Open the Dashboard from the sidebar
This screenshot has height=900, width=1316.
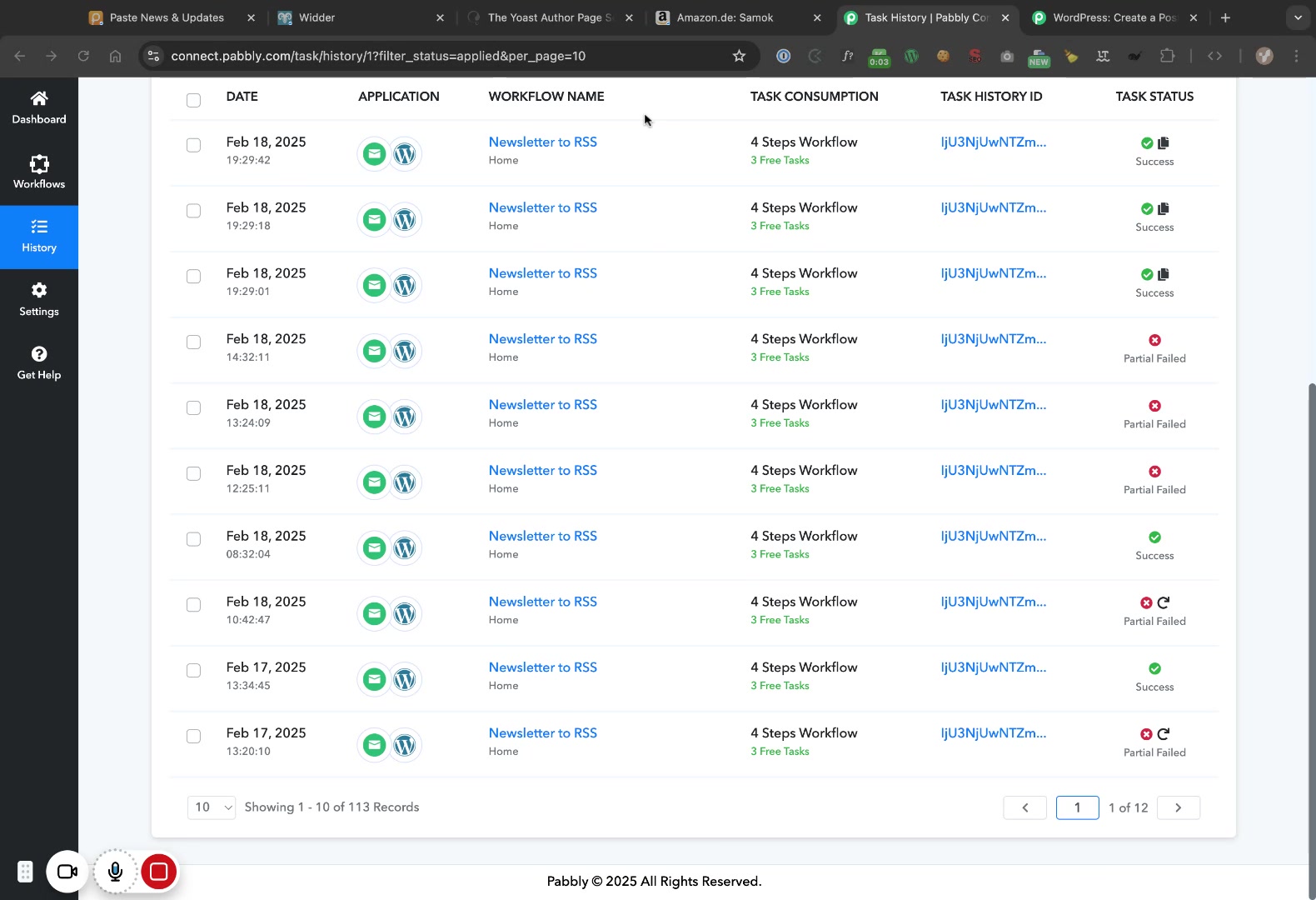coord(39,108)
